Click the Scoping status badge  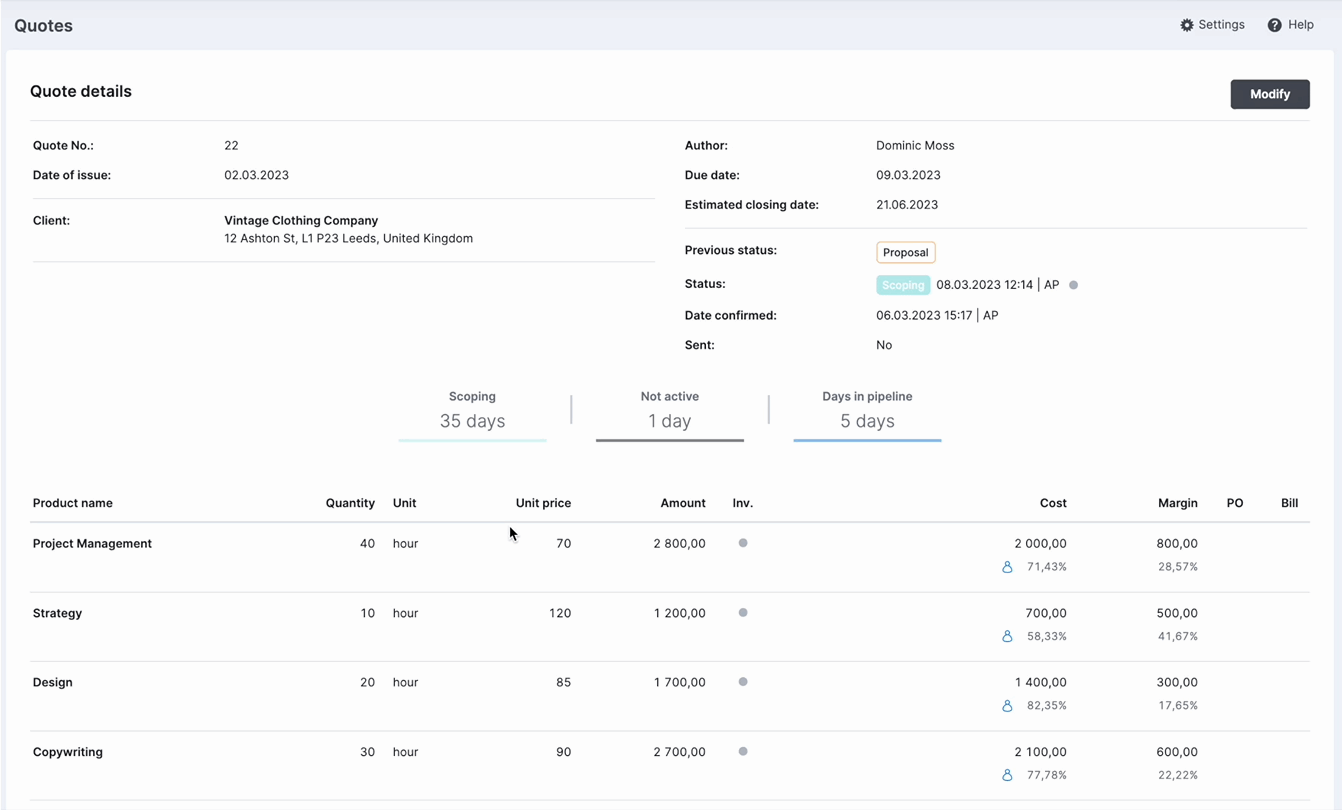[903, 285]
